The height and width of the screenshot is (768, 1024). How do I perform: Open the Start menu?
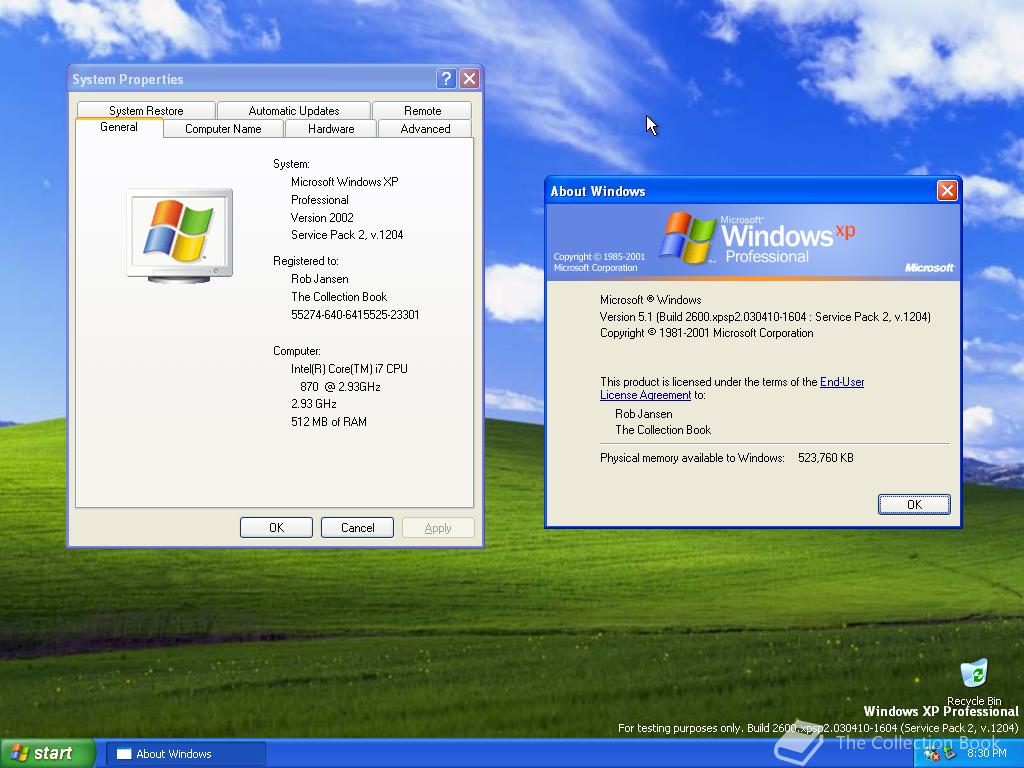46,754
